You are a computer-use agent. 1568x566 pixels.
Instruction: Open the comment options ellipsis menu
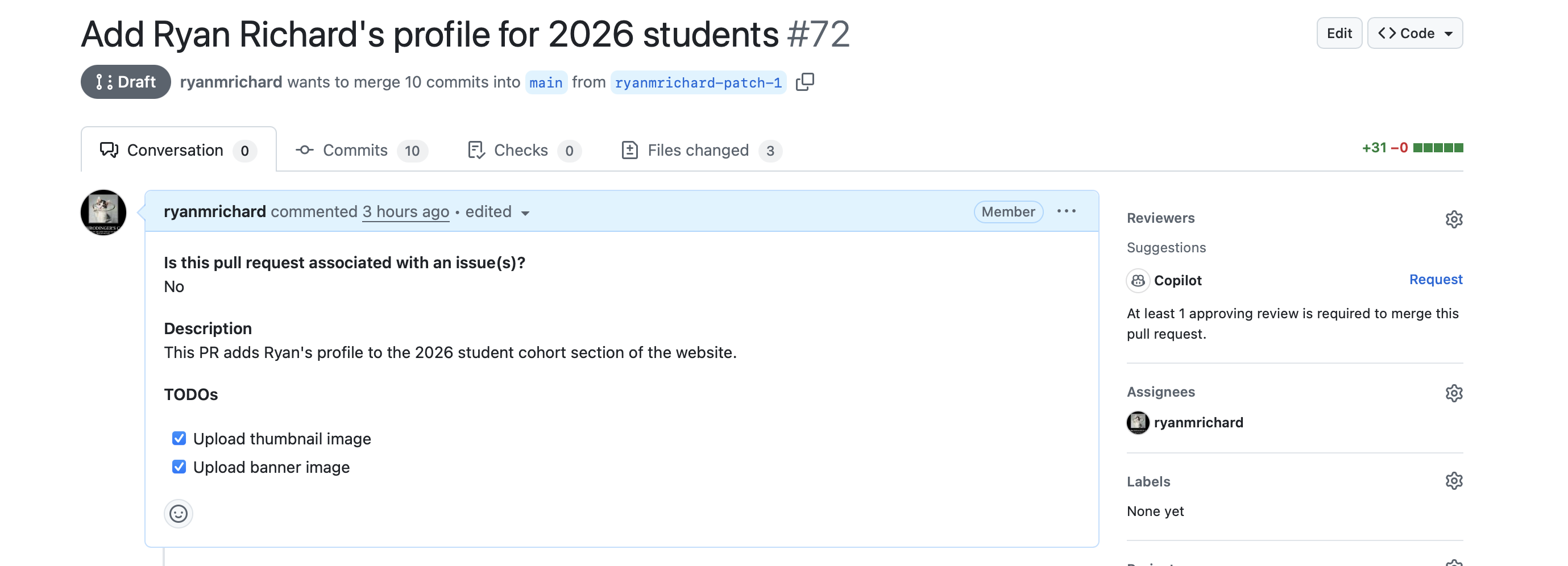click(x=1066, y=211)
